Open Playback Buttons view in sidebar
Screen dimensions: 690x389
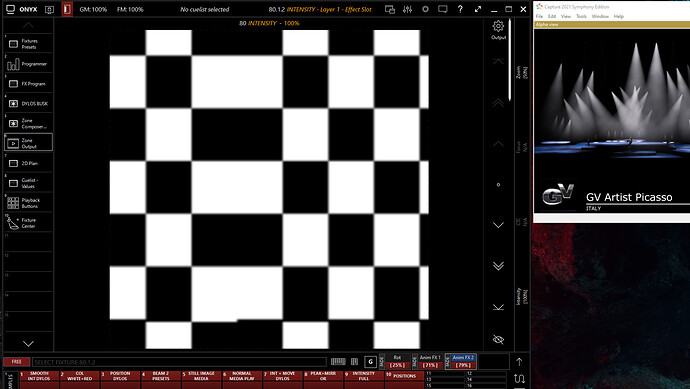point(28,203)
